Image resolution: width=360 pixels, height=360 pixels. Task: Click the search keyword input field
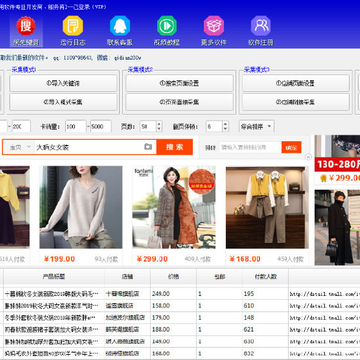click(x=88, y=147)
